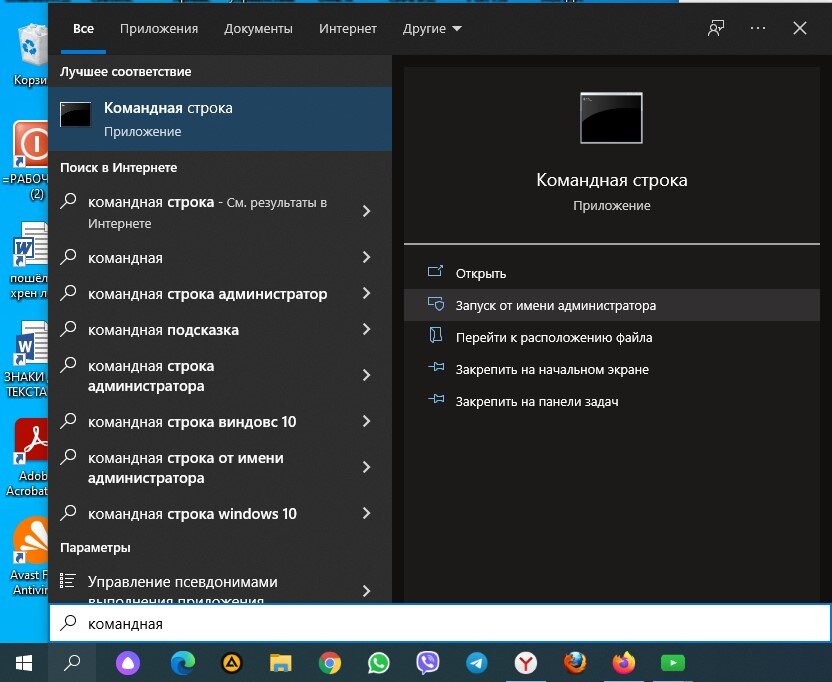
Task: Click large Командная строка preview thumbnail
Action: (x=611, y=118)
